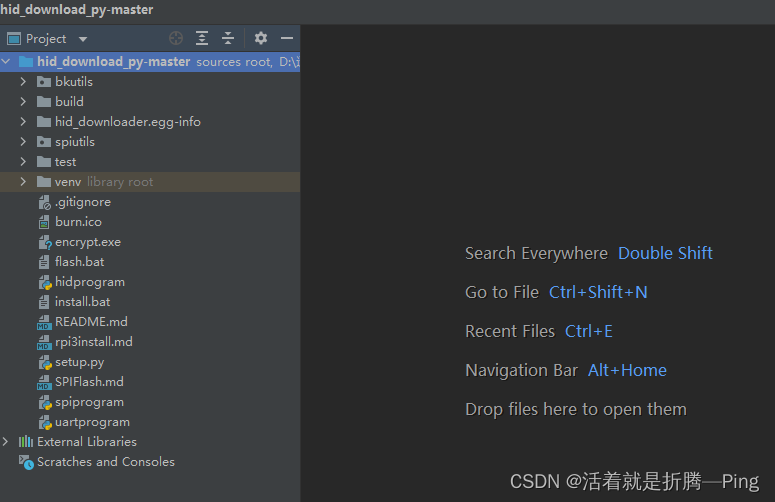775x502 pixels.
Task: Select External Libraries label
Action: coord(87,442)
